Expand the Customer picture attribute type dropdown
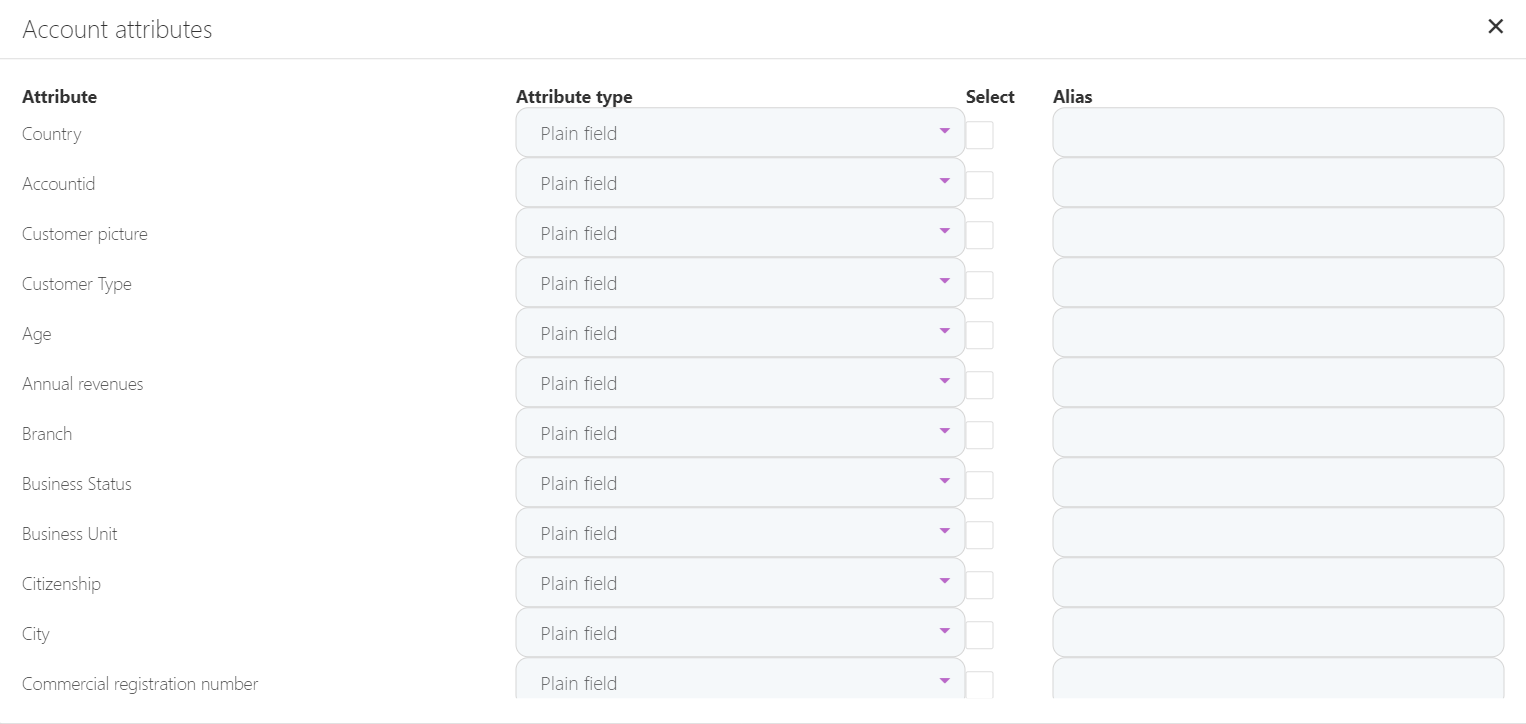The image size is (1526, 724). click(x=740, y=233)
